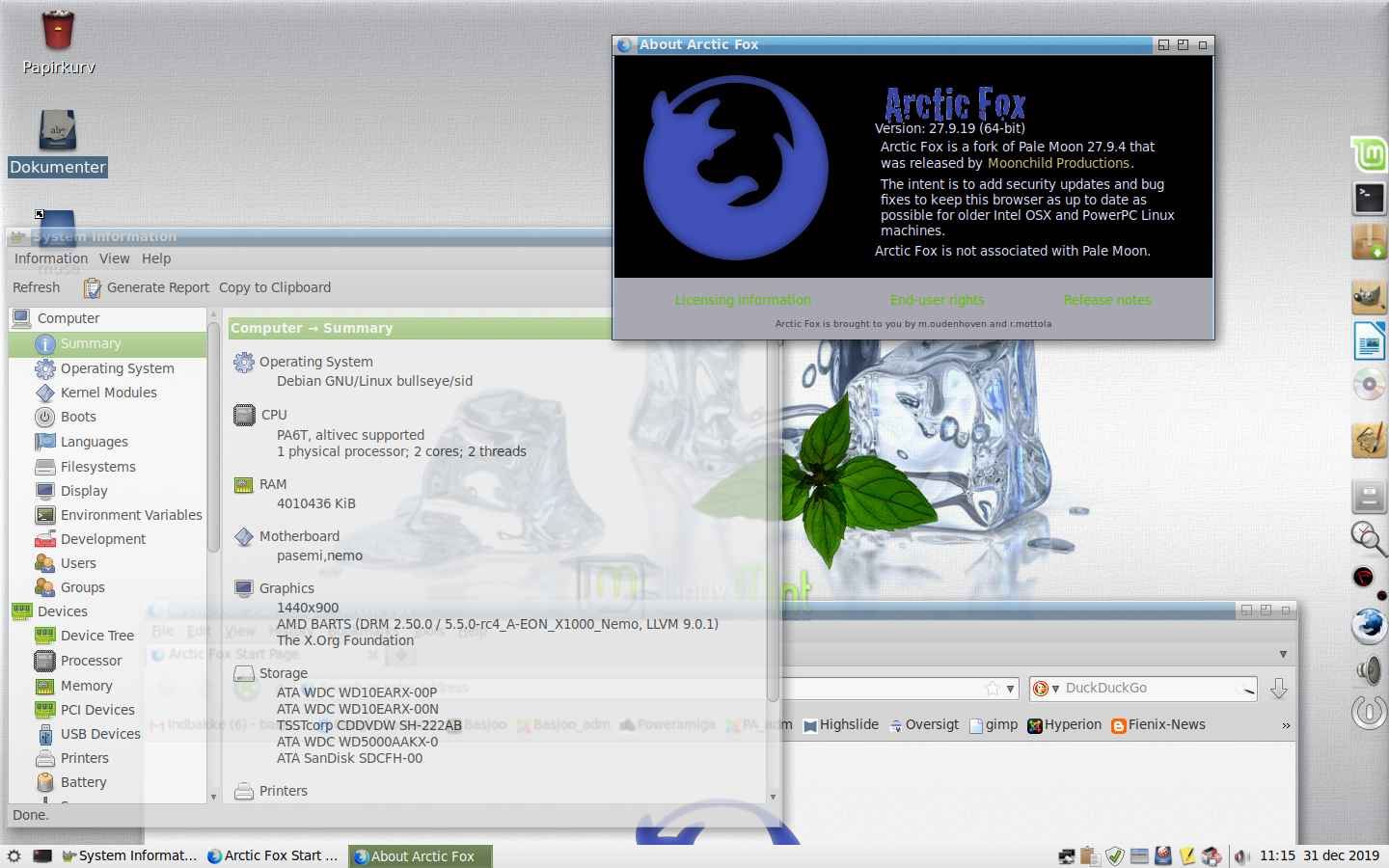Screen dimensions: 1389x868
Task: Open the Hyperion bookmark in bookmarks bar
Action: (x=1065, y=725)
